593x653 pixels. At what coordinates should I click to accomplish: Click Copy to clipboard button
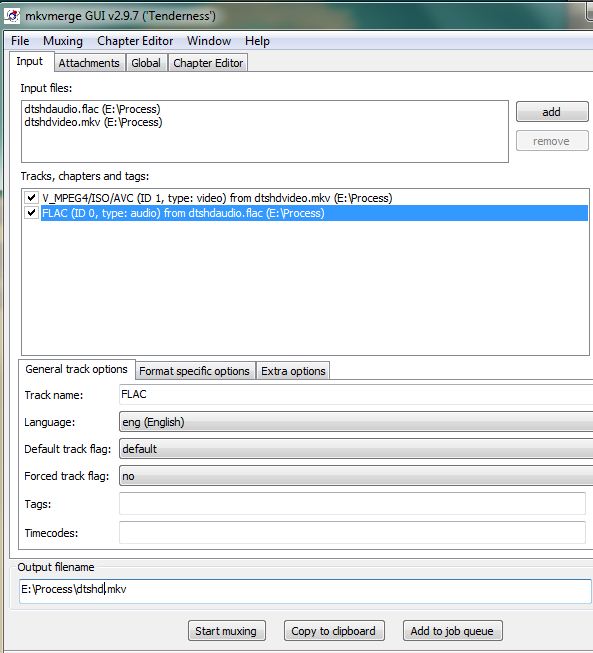(334, 631)
